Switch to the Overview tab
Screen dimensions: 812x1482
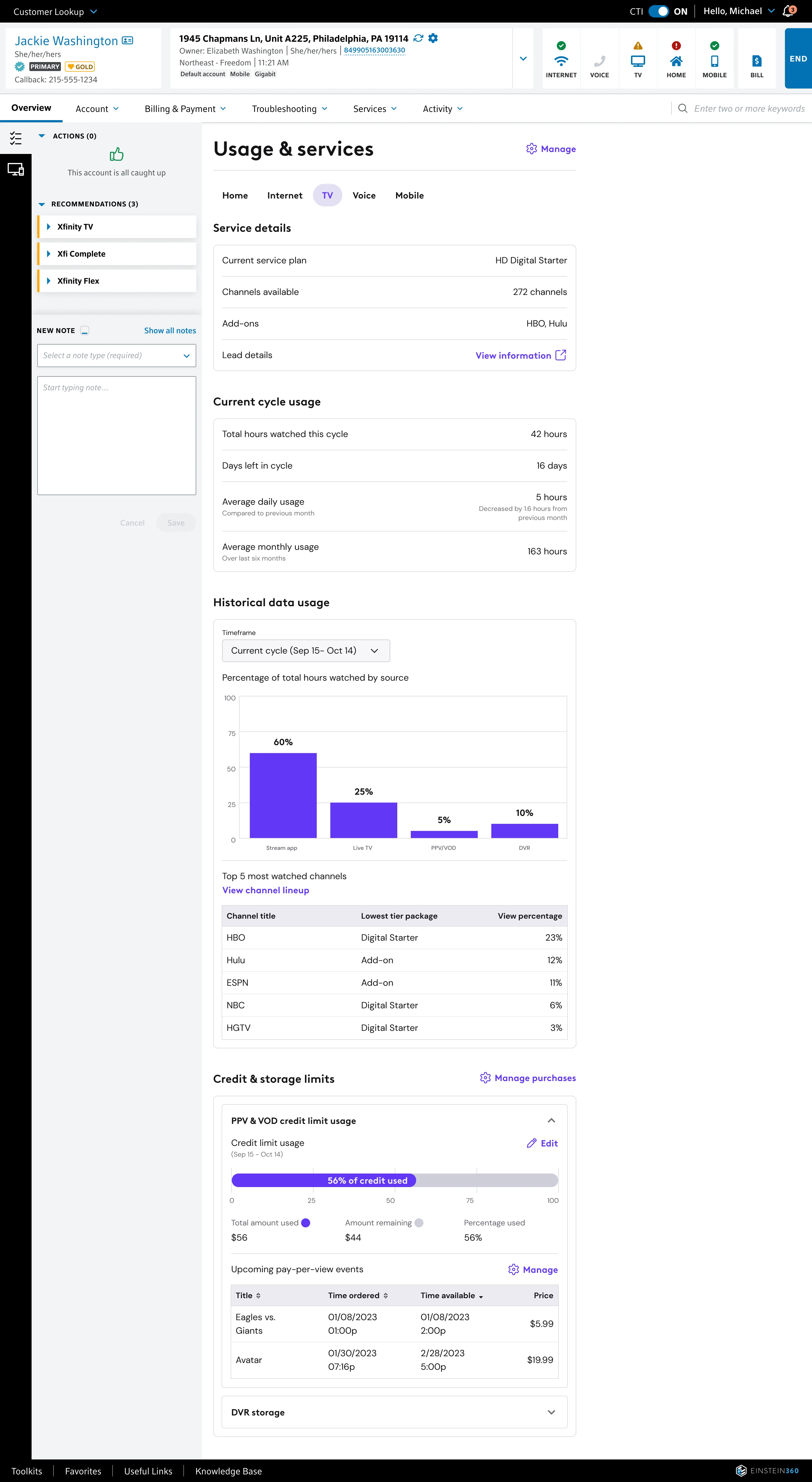tap(31, 108)
